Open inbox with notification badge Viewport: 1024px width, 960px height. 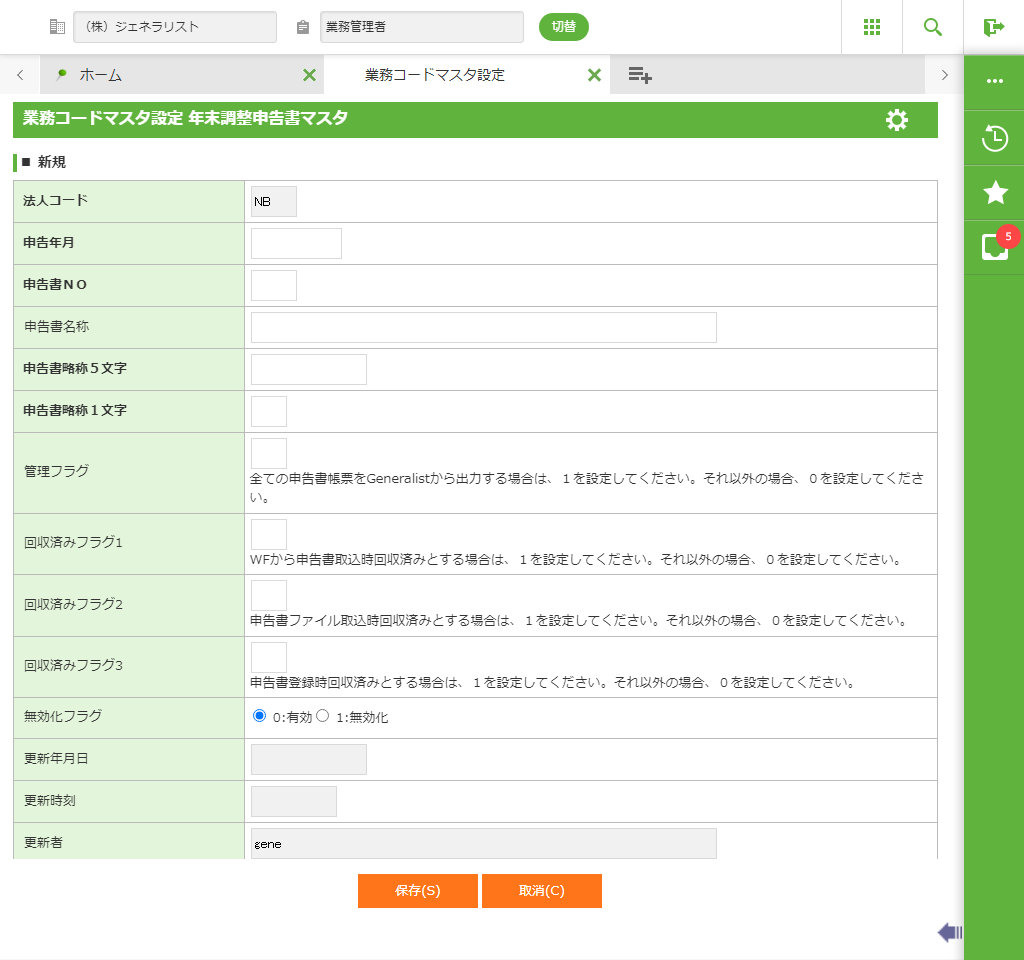[x=994, y=247]
